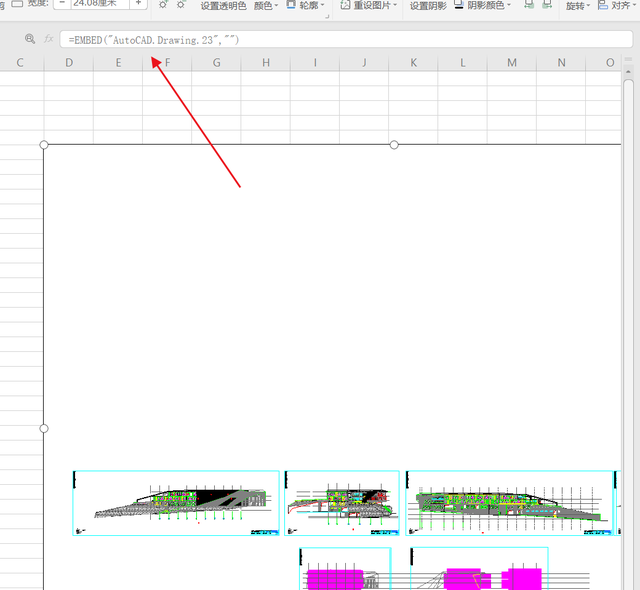Select column L header
The height and width of the screenshot is (590, 640).
tap(462, 62)
